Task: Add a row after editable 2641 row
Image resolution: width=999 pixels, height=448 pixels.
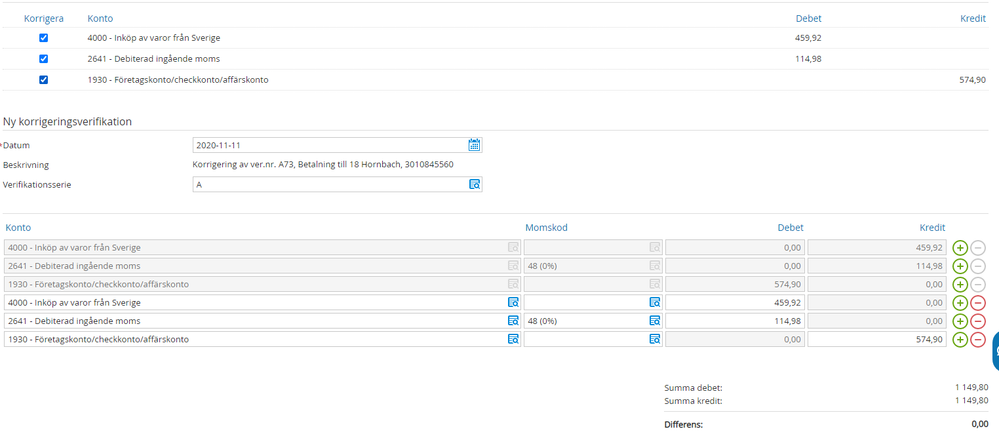Action: click(960, 321)
